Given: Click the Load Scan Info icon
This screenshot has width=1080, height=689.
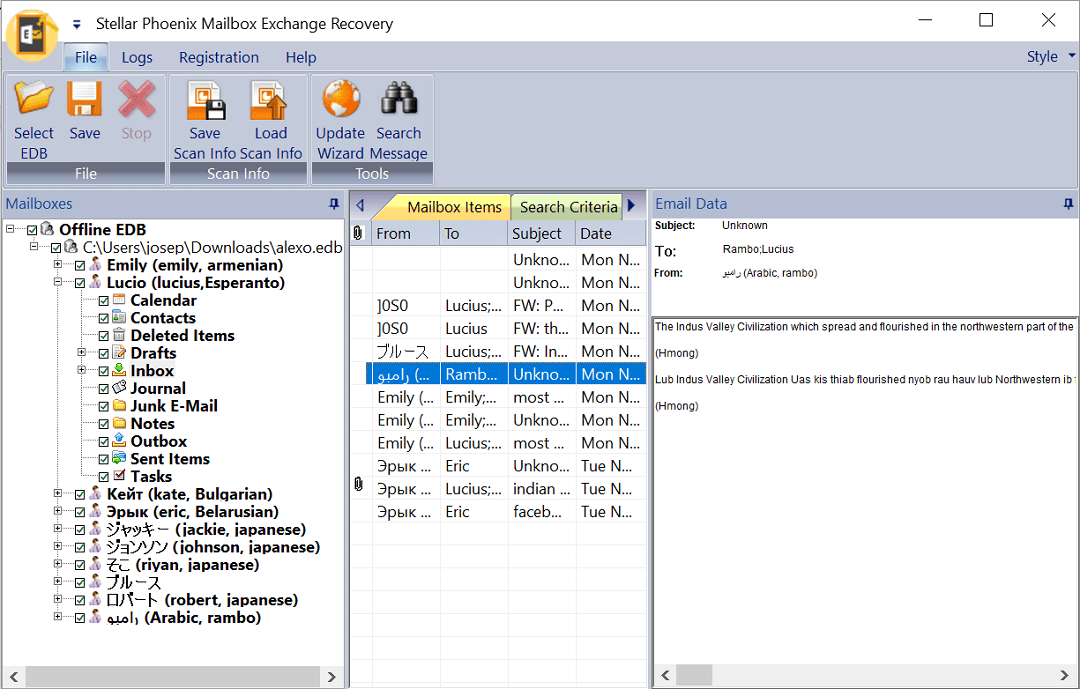Looking at the screenshot, I should 270,100.
